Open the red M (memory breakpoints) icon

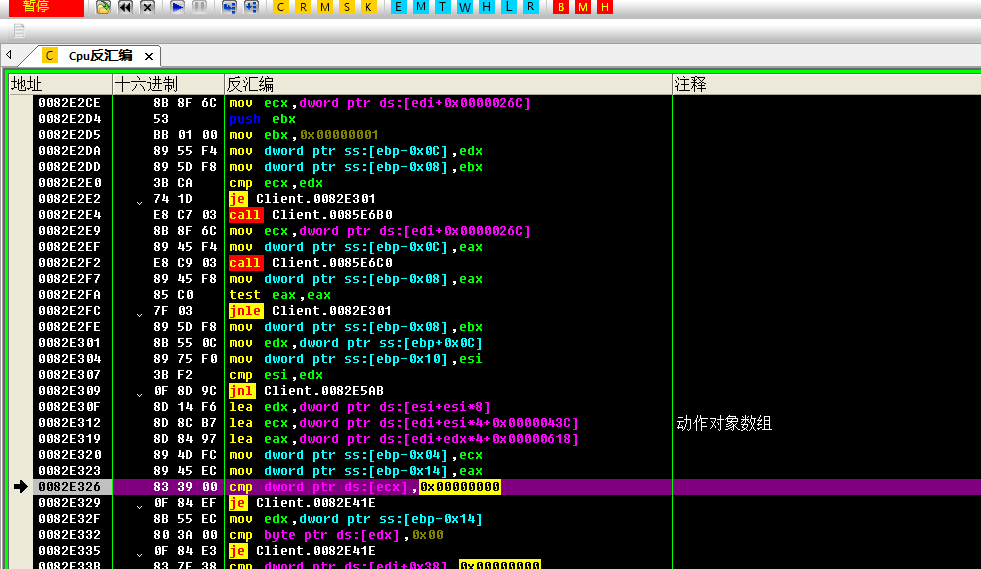point(582,7)
